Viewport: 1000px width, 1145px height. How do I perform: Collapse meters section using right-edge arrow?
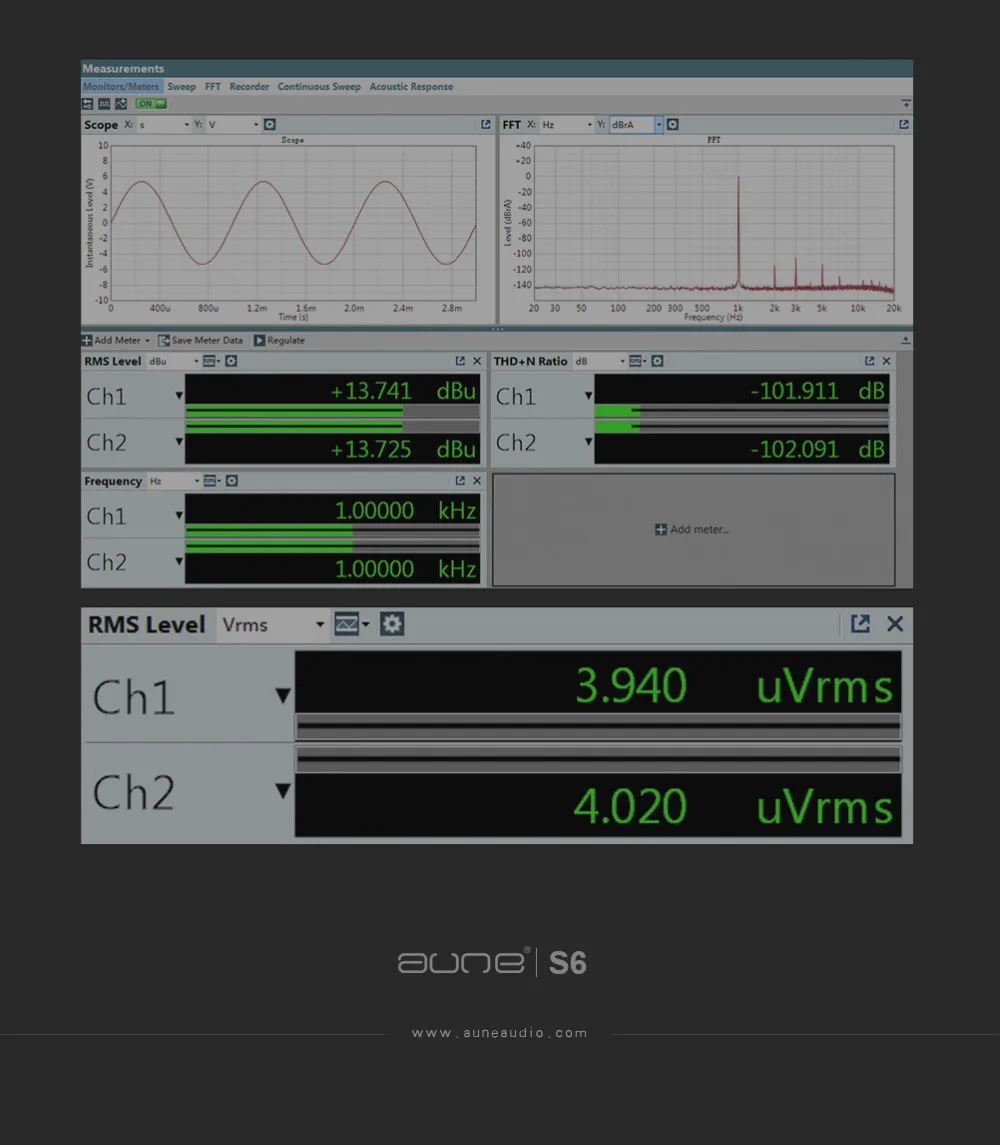(x=905, y=340)
